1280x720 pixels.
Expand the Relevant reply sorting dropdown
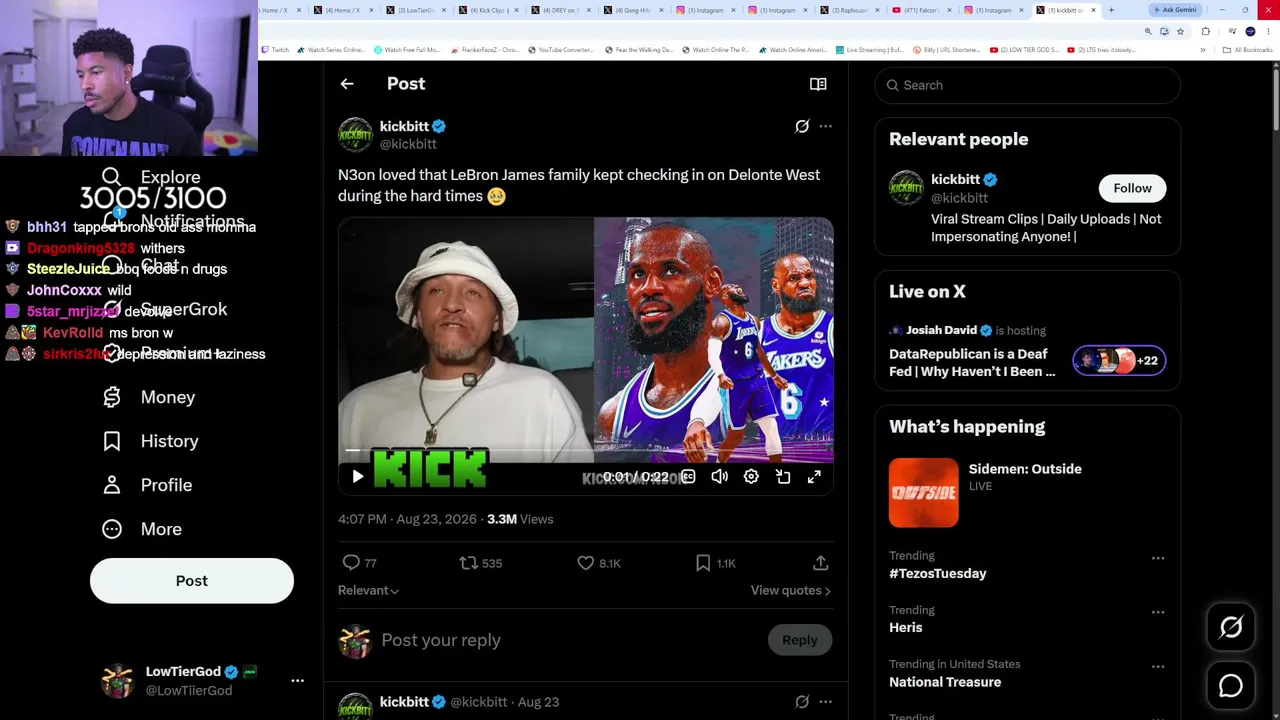[369, 590]
